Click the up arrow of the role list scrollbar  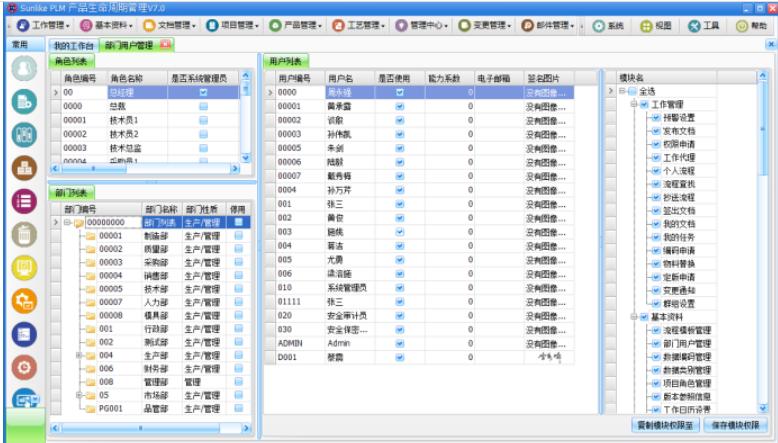click(x=246, y=76)
